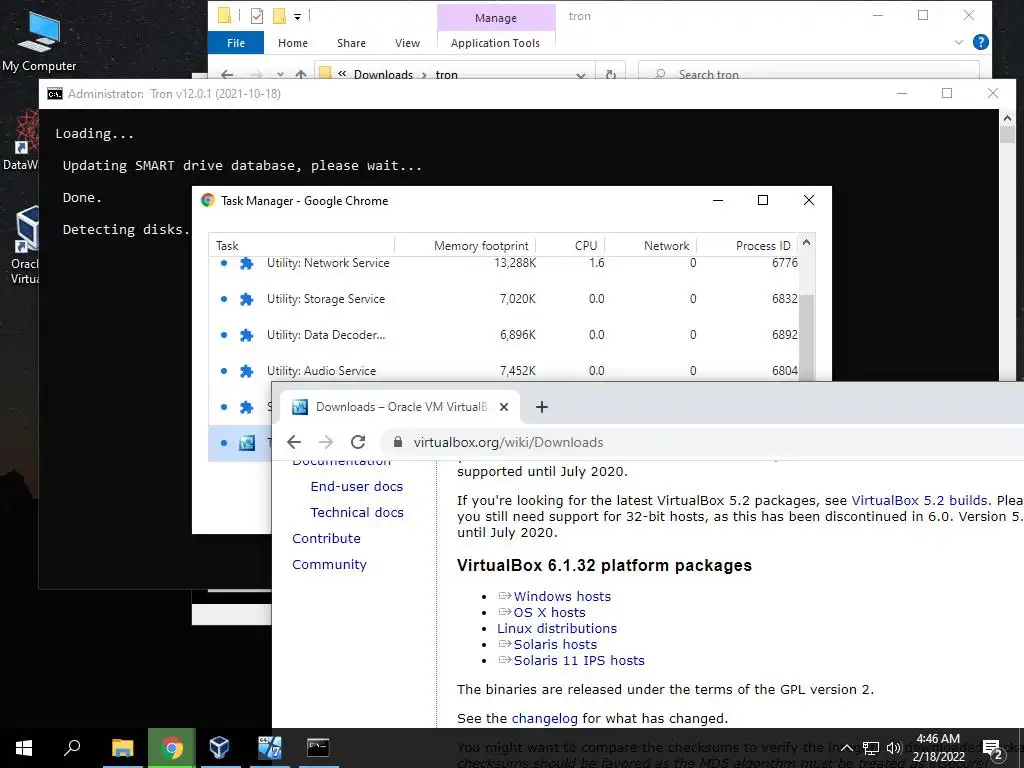
Task: Open the notification center icon
Action: (993, 748)
